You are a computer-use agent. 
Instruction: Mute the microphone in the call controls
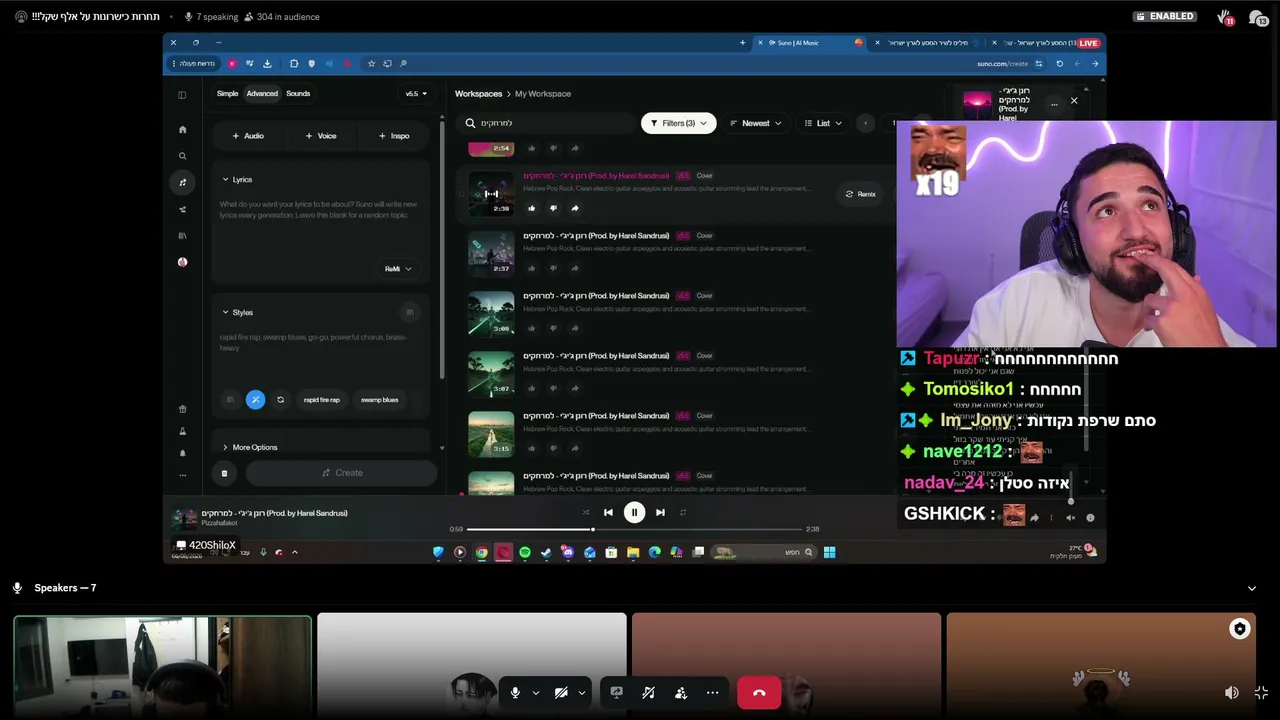(515, 692)
